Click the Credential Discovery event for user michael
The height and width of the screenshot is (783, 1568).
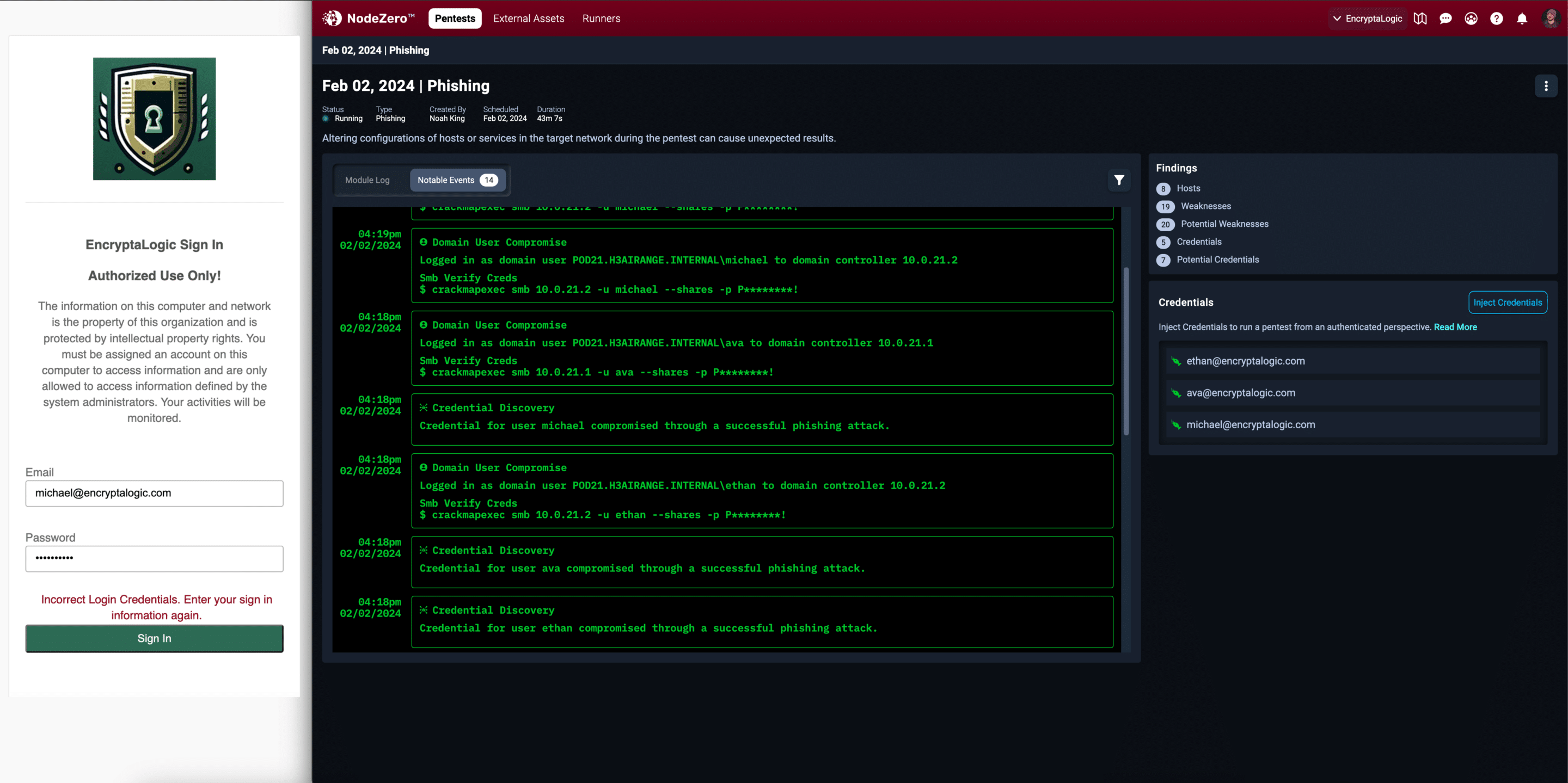coord(762,419)
